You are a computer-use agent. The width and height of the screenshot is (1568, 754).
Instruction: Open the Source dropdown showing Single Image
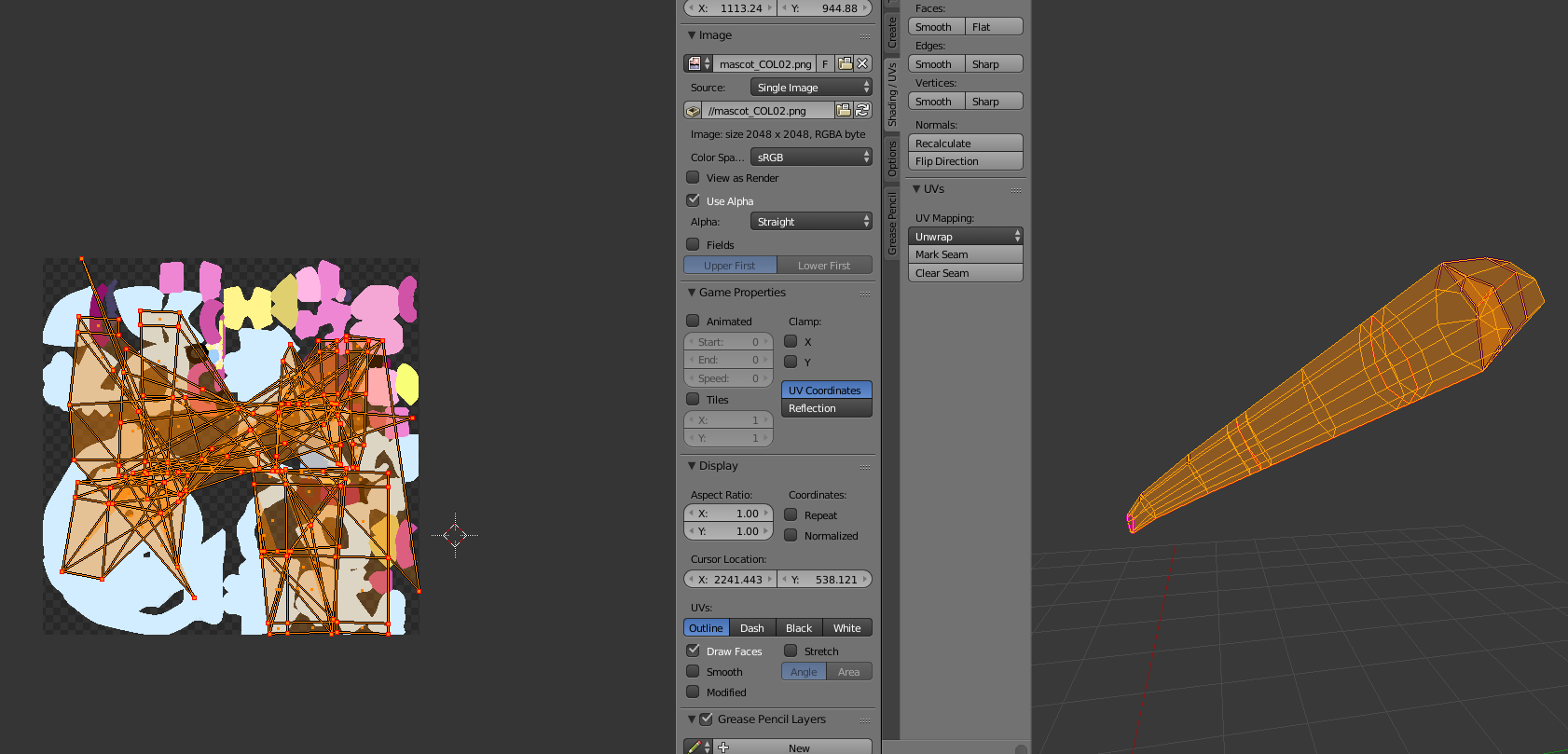[x=811, y=87]
